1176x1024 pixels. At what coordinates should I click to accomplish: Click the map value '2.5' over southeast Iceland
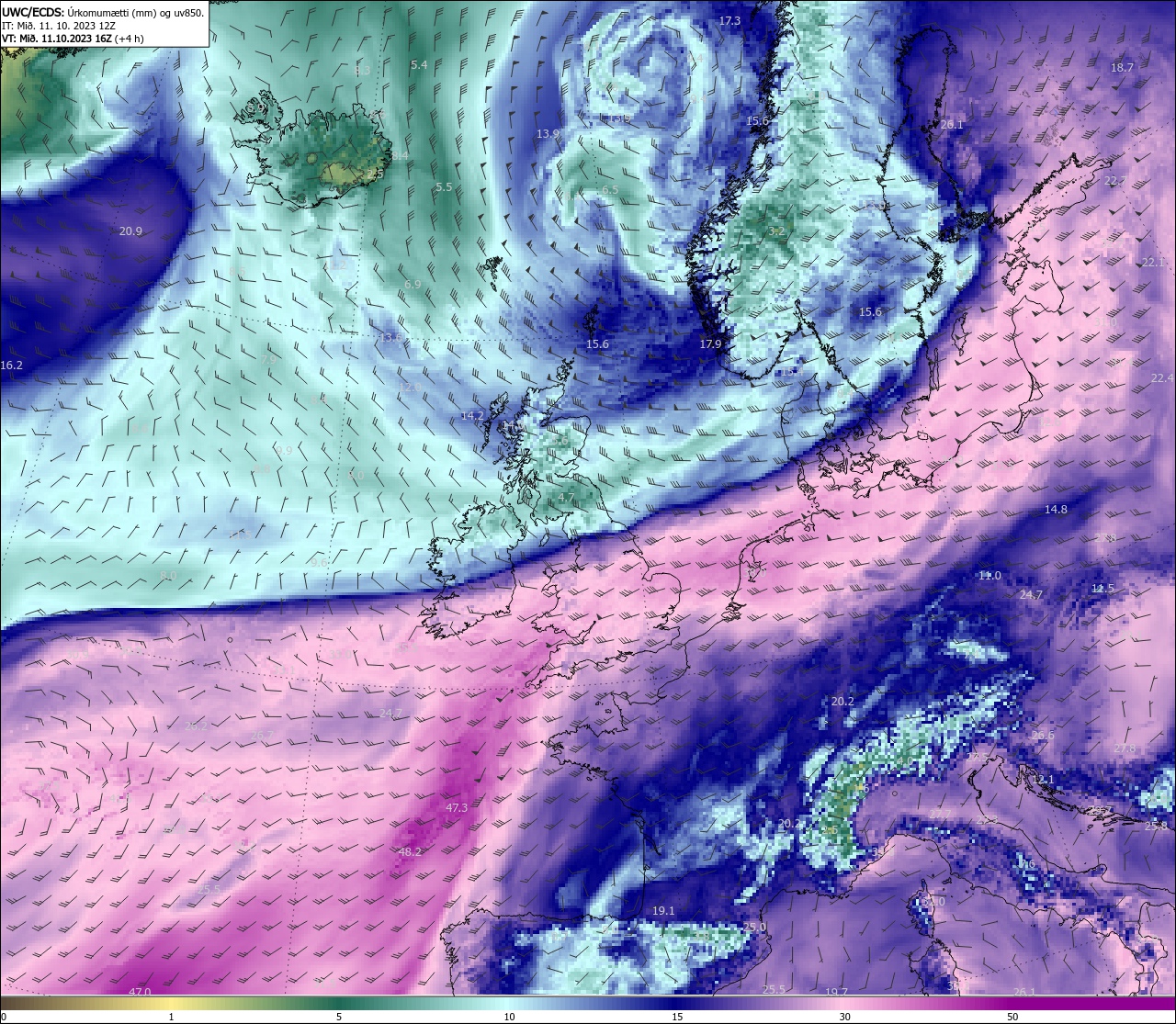pyautogui.click(x=375, y=173)
